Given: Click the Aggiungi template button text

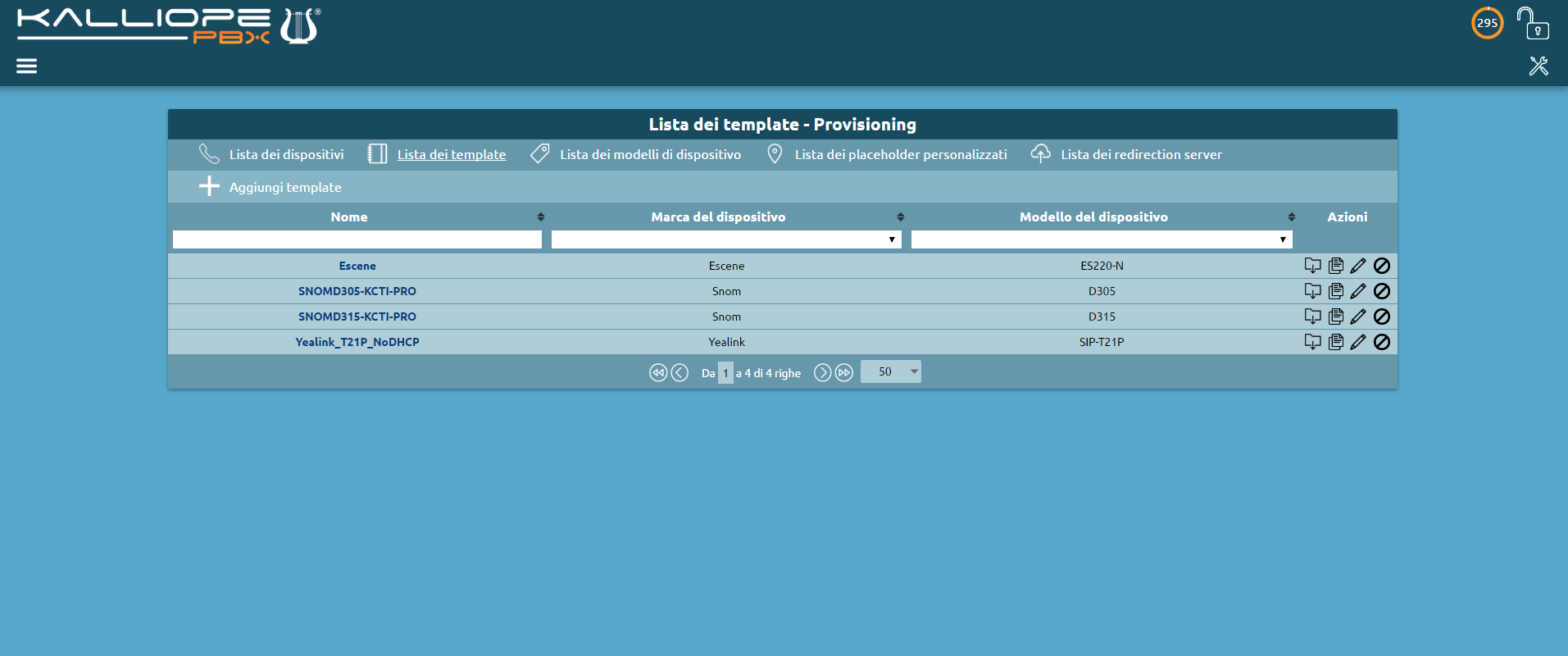Looking at the screenshot, I should tap(285, 187).
